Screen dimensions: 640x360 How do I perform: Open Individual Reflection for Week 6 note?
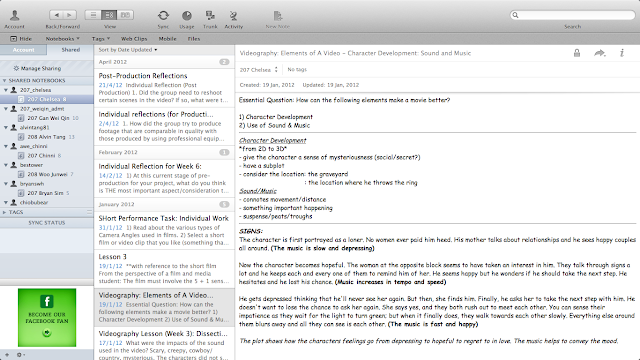[164, 178]
